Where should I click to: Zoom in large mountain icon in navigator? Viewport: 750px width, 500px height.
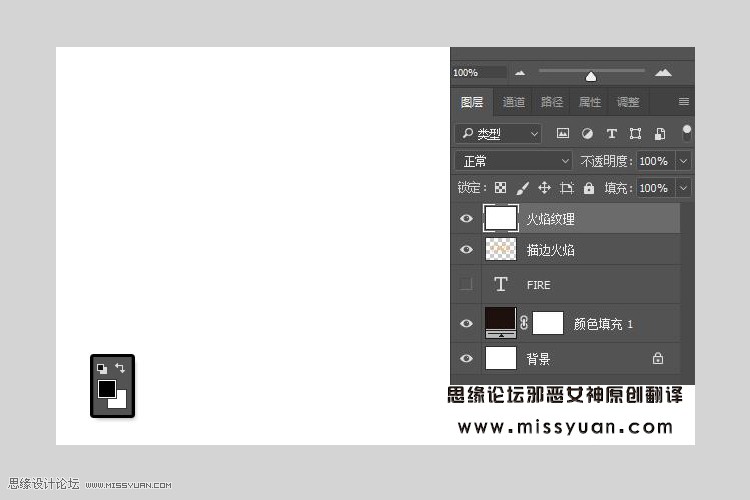coord(663,72)
